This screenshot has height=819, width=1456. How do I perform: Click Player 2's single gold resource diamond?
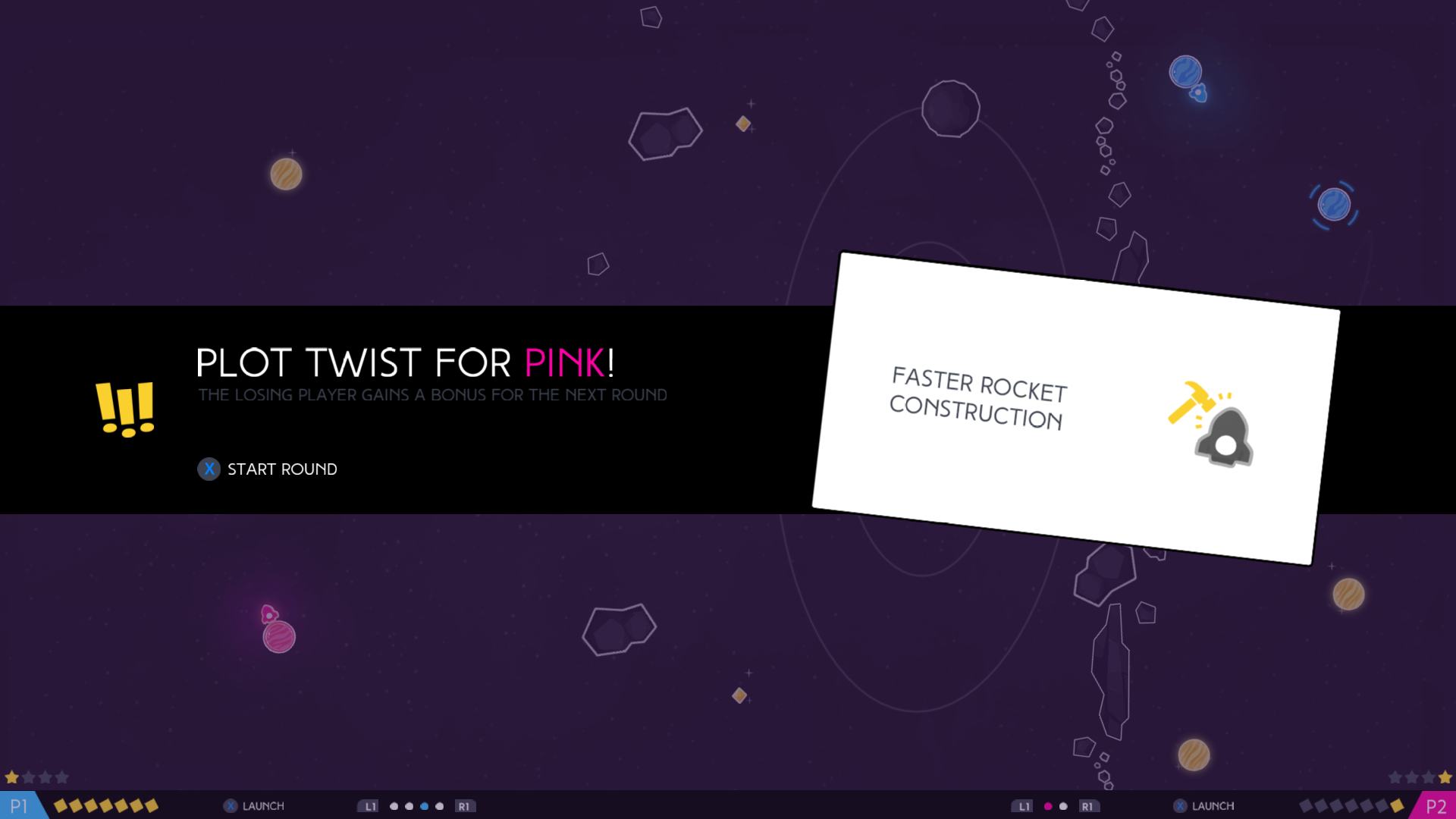point(1397,805)
